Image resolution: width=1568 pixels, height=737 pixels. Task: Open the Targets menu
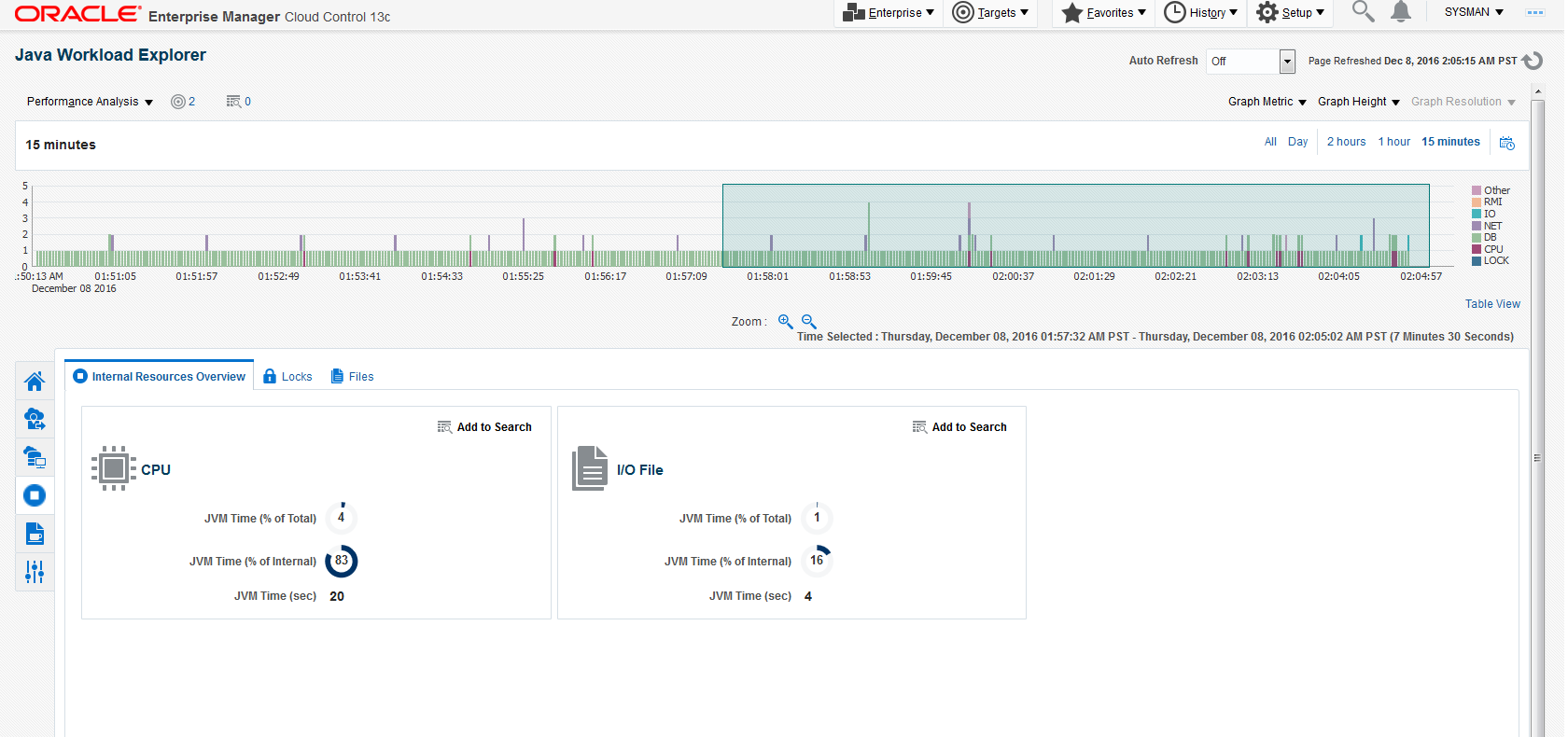[x=990, y=12]
